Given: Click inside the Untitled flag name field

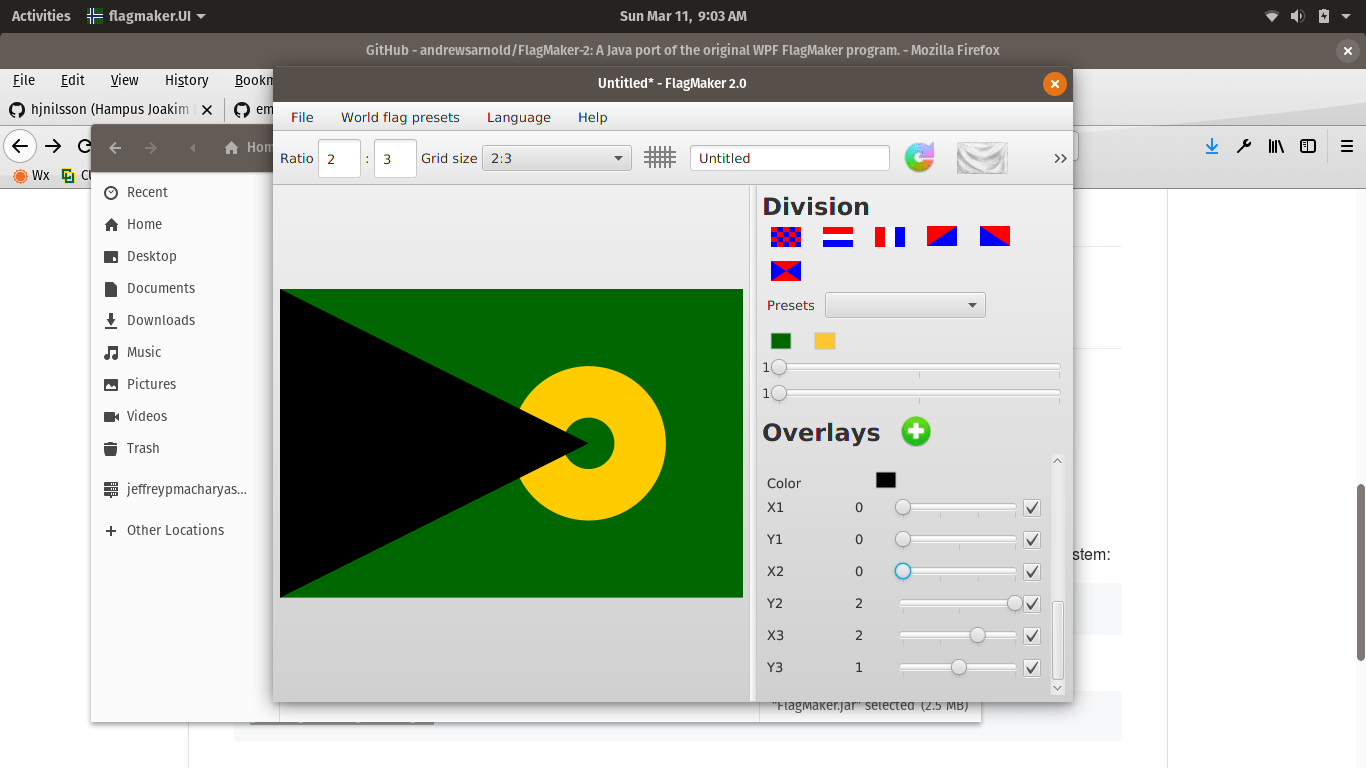Looking at the screenshot, I should coord(789,157).
